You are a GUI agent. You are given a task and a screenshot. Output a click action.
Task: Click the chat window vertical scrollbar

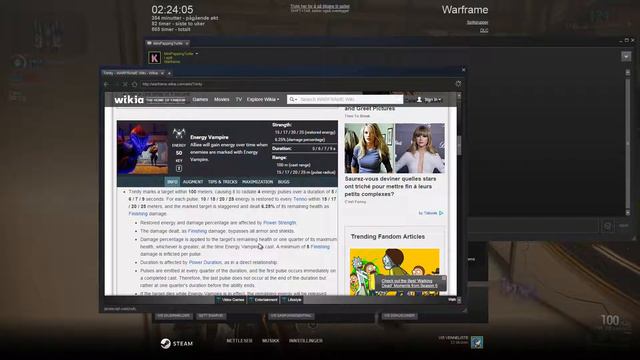click(628, 142)
